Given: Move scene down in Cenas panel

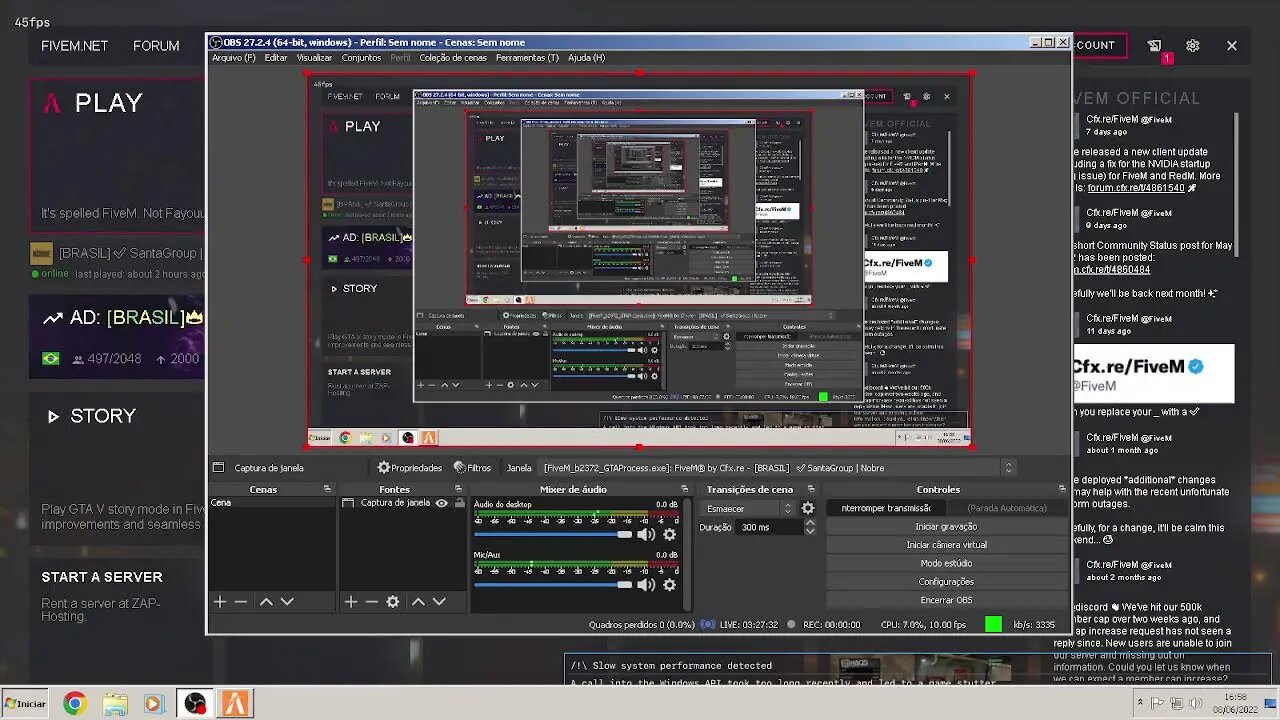Looking at the screenshot, I should point(287,601).
